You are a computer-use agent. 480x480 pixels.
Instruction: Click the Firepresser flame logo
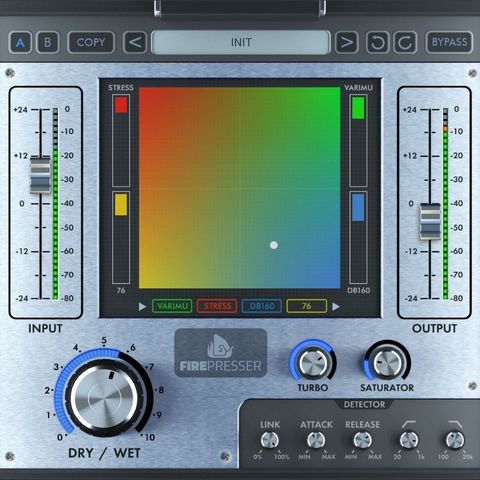pyautogui.click(x=220, y=346)
